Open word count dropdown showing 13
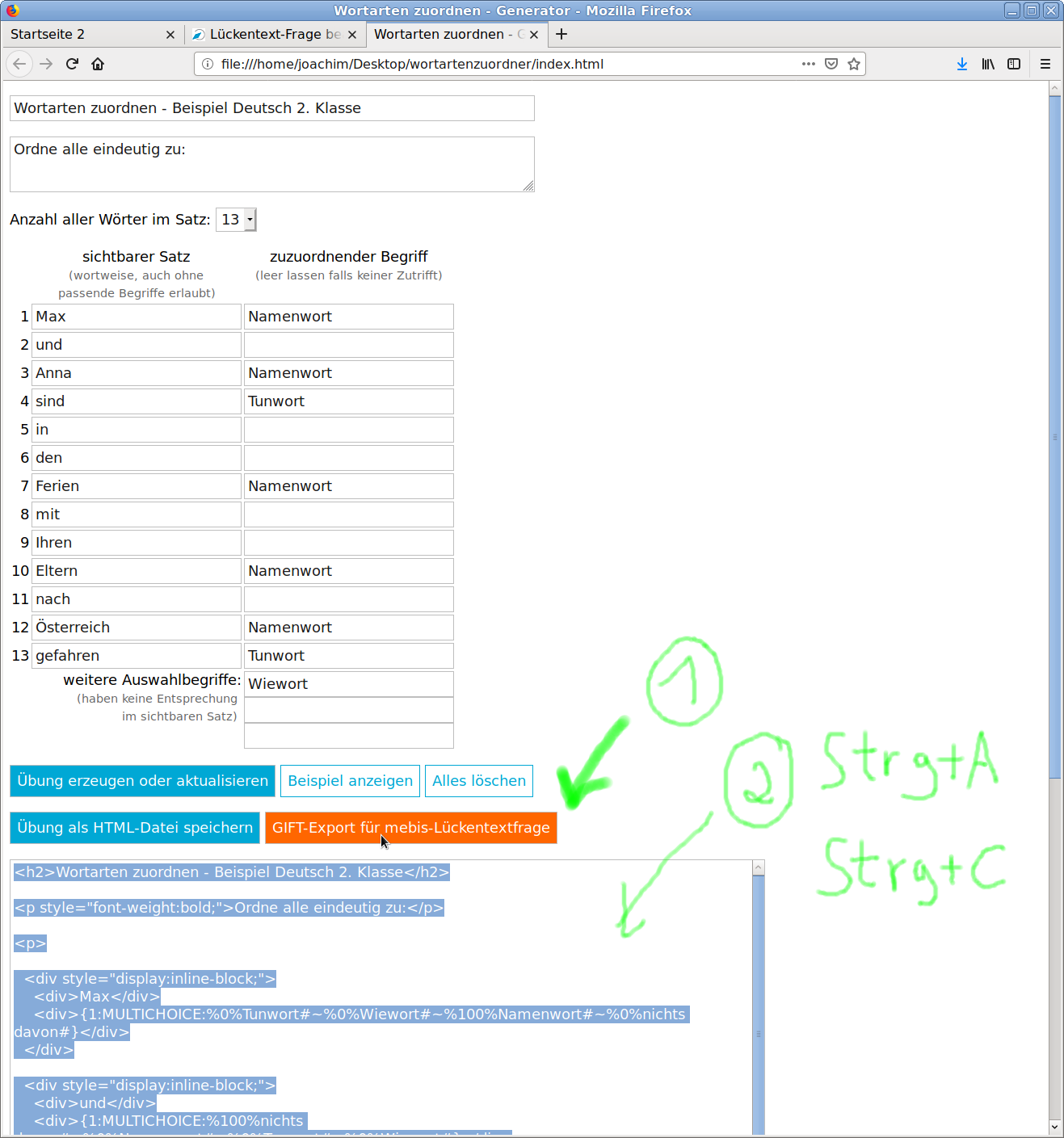Viewport: 1064px width, 1138px height. click(x=236, y=220)
